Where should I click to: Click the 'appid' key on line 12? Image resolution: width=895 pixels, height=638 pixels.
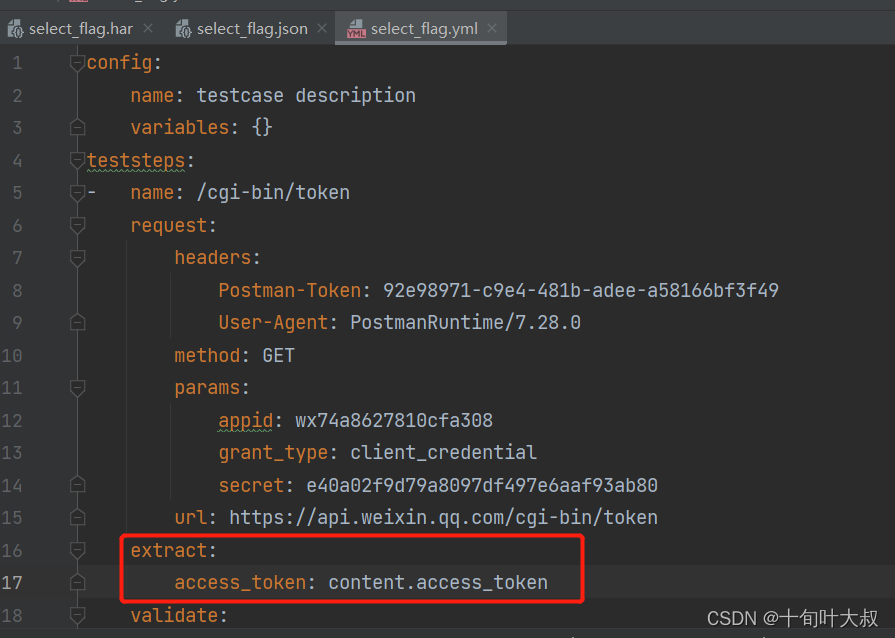pos(246,421)
